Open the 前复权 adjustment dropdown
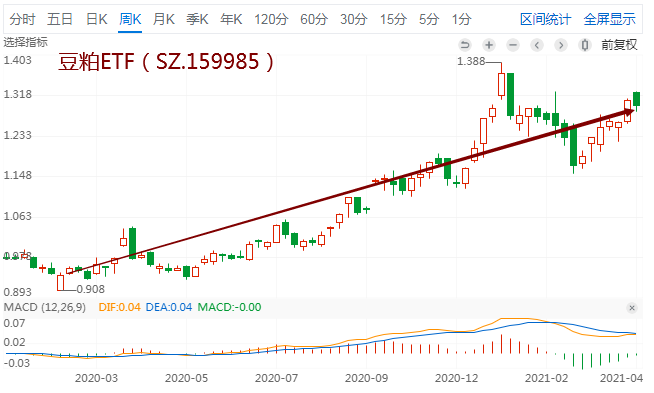This screenshot has width=654, height=393. 619,45
